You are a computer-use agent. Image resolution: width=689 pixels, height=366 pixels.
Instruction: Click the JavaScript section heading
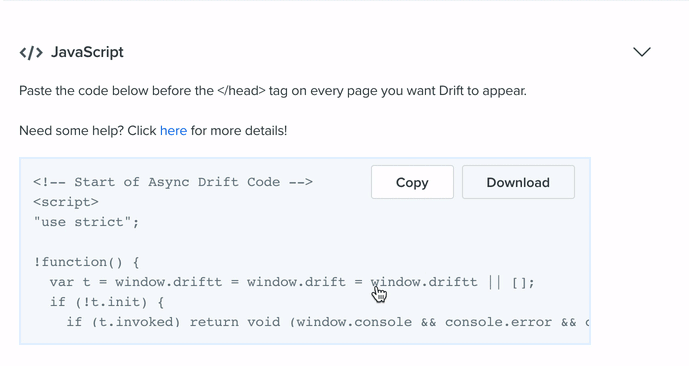[87, 52]
